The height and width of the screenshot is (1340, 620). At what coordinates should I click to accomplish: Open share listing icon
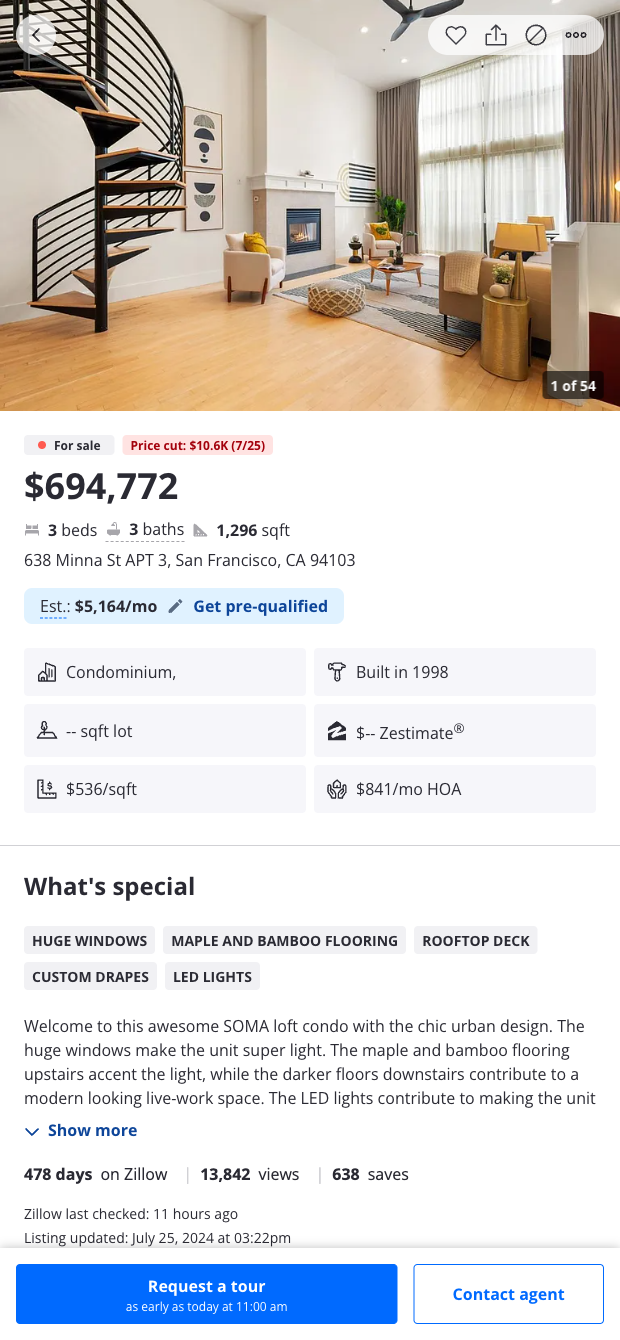(496, 36)
